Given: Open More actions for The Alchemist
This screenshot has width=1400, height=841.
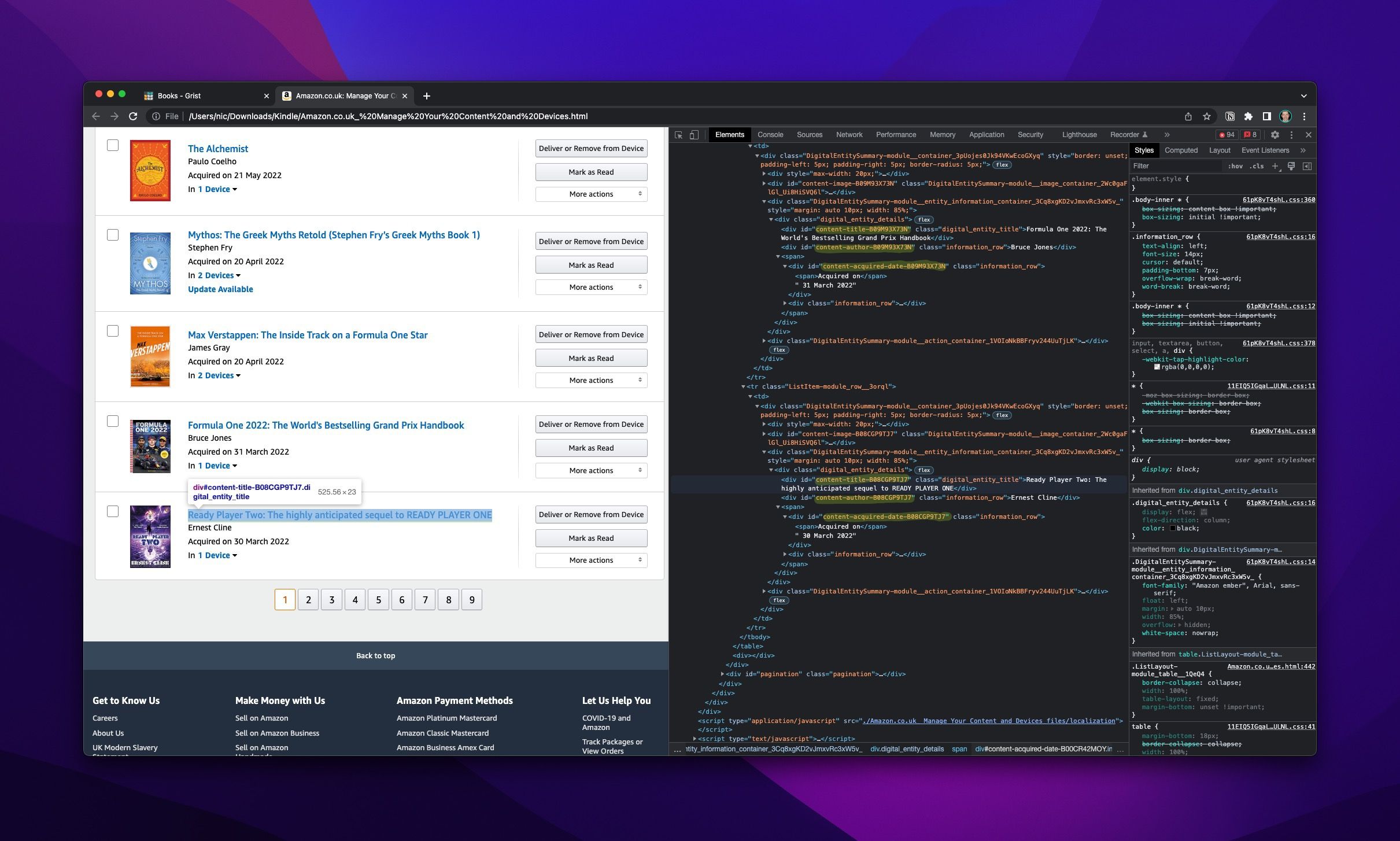Looking at the screenshot, I should (591, 194).
